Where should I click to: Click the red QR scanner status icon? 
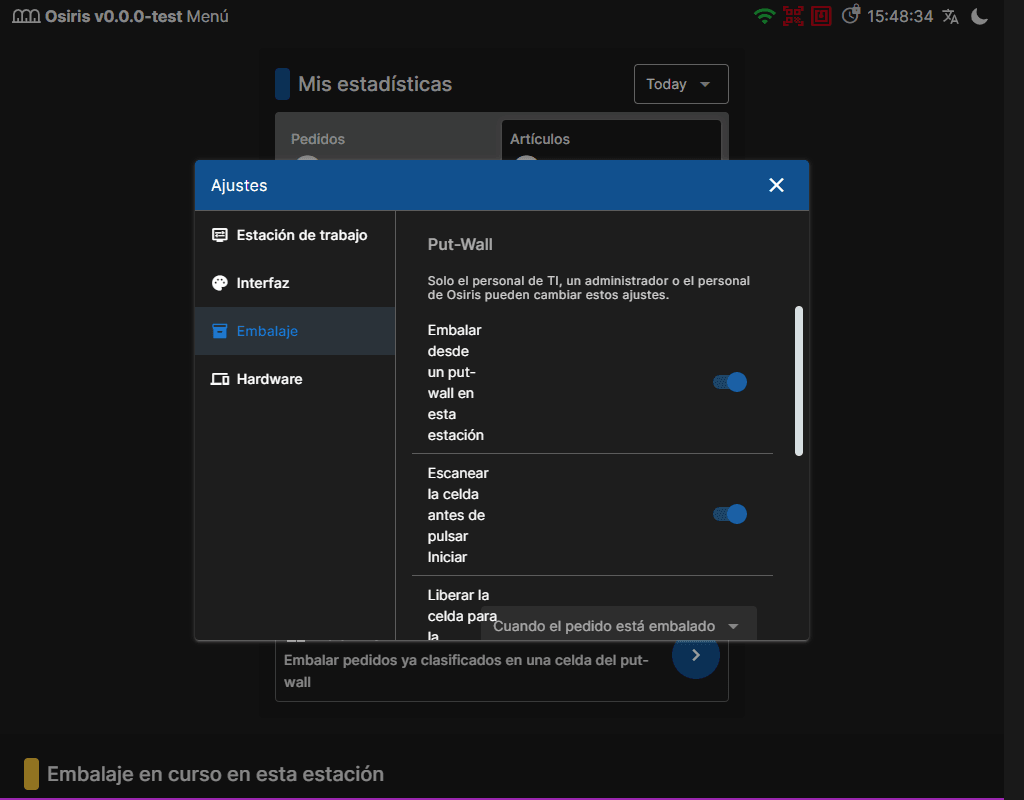pos(793,16)
